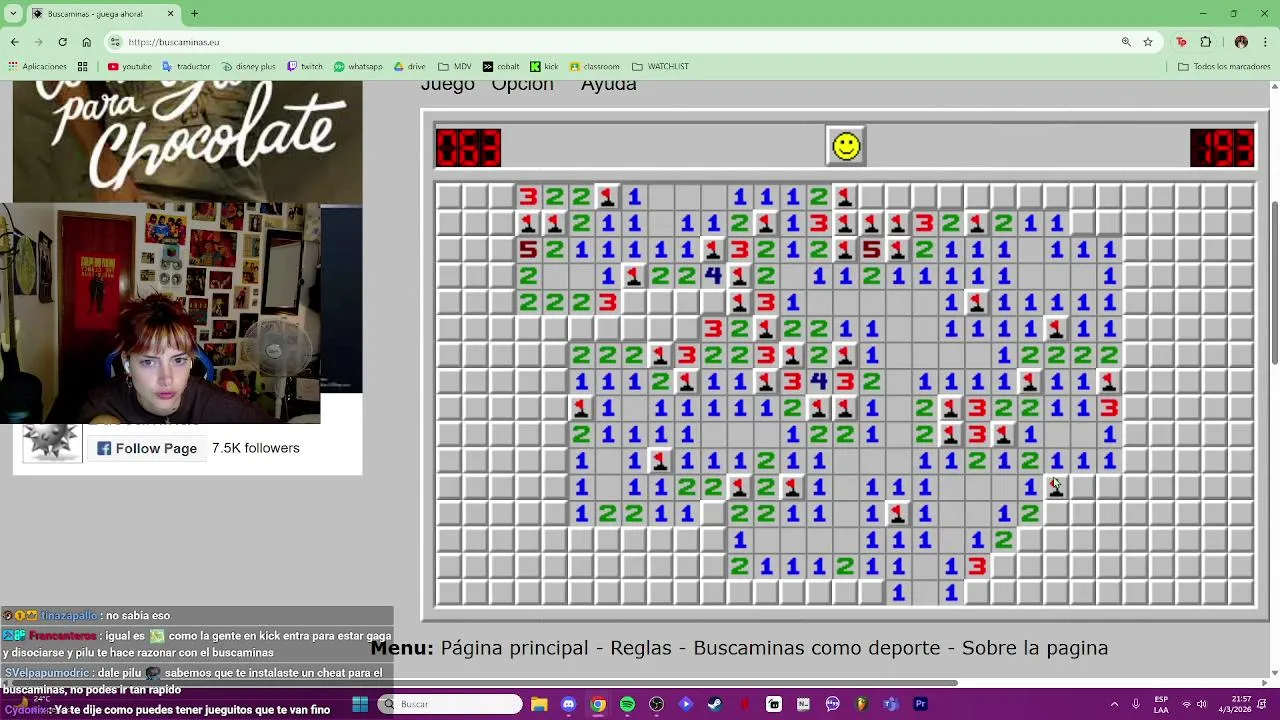Open the whatsapp bookmark
Viewport: 1280px width, 720px height.
click(358, 67)
